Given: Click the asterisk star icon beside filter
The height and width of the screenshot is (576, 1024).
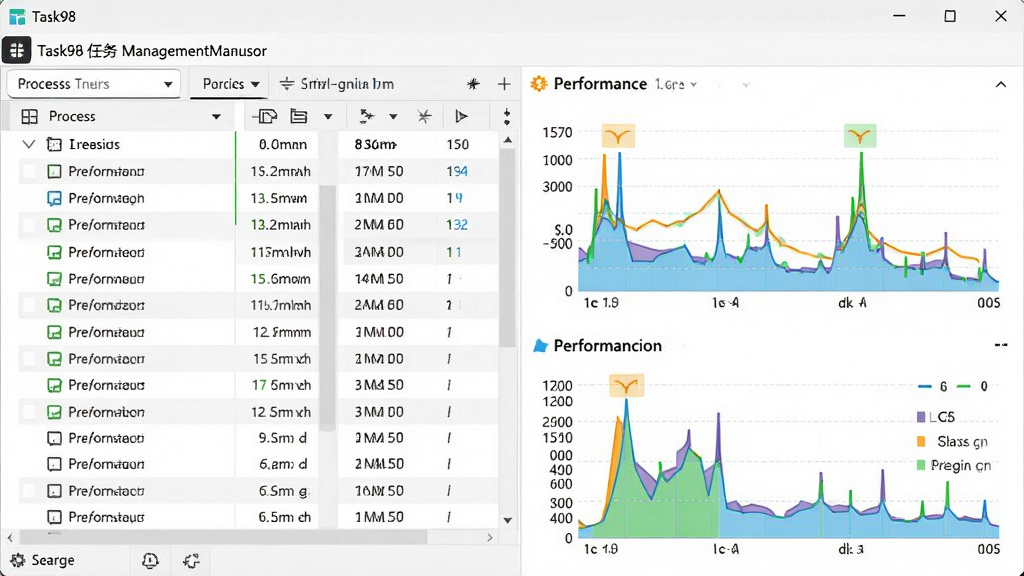Looking at the screenshot, I should [473, 84].
